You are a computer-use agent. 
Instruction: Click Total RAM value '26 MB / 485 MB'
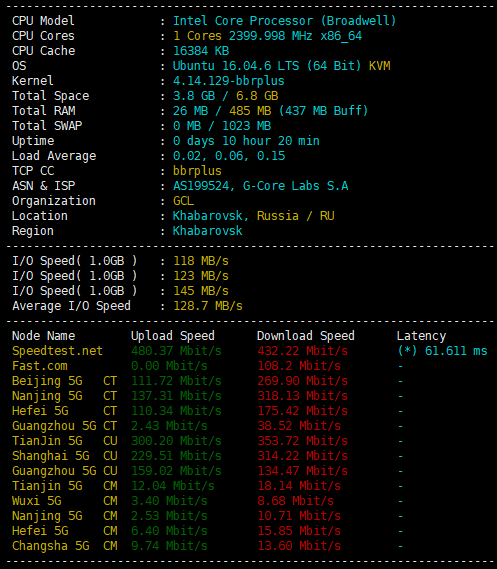(x=222, y=111)
